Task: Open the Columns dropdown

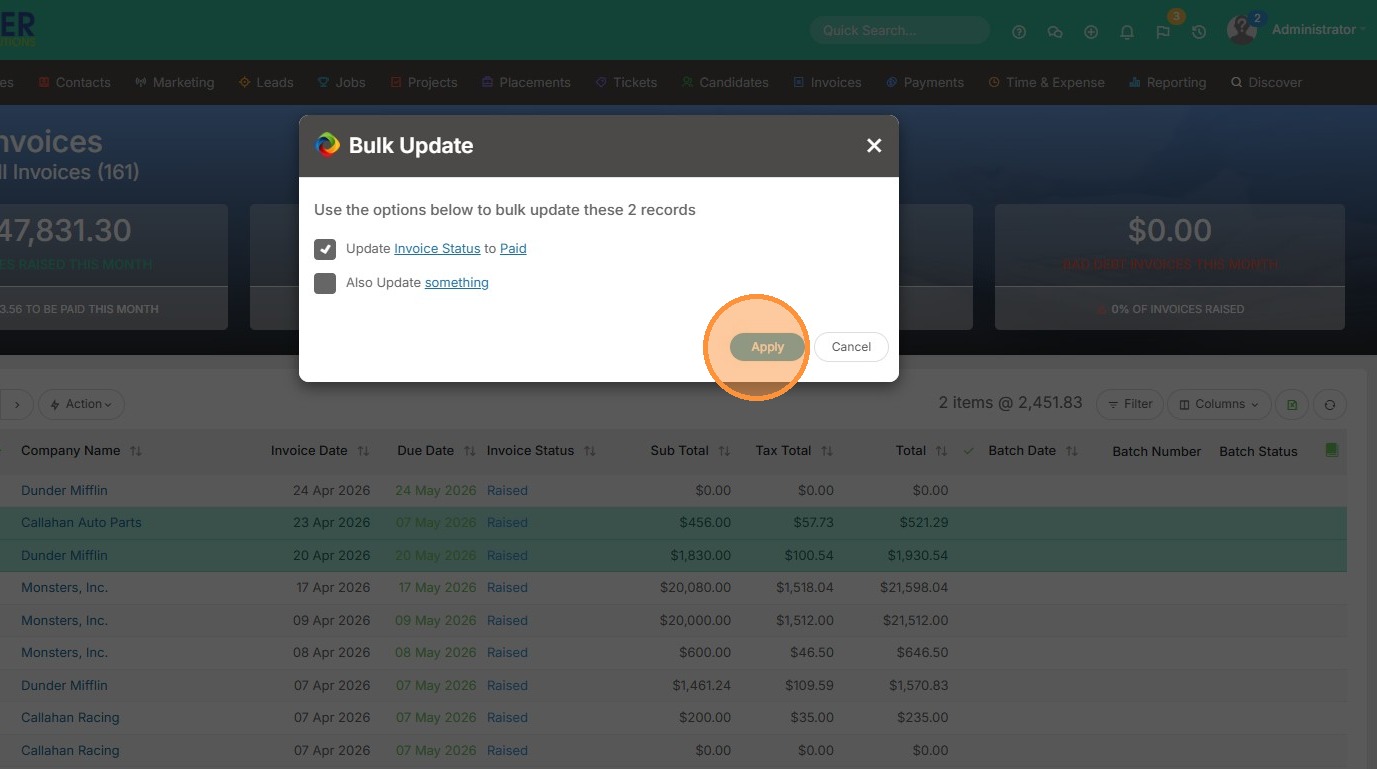Action: (x=1219, y=404)
